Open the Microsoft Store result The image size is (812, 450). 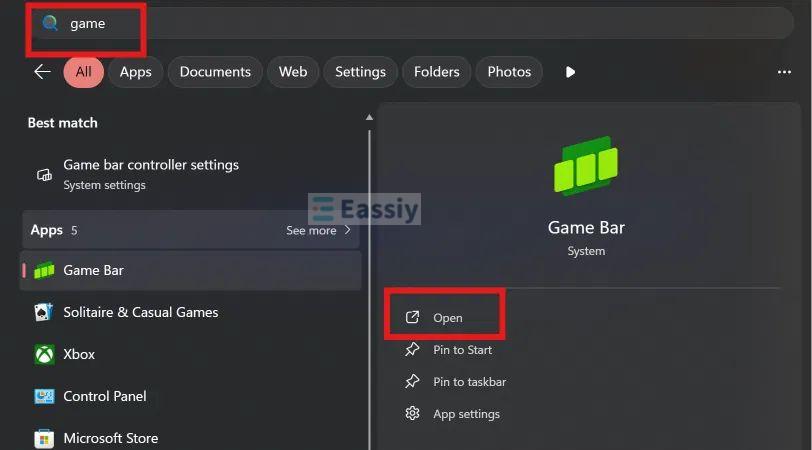pos(191,438)
